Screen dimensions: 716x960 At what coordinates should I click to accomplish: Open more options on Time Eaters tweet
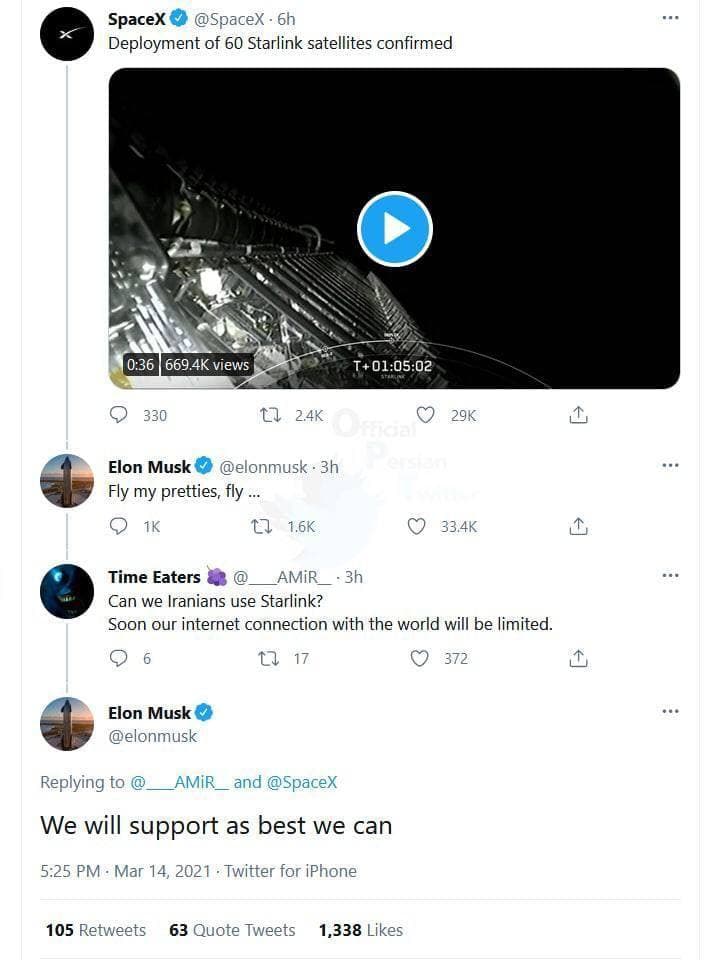[670, 576]
